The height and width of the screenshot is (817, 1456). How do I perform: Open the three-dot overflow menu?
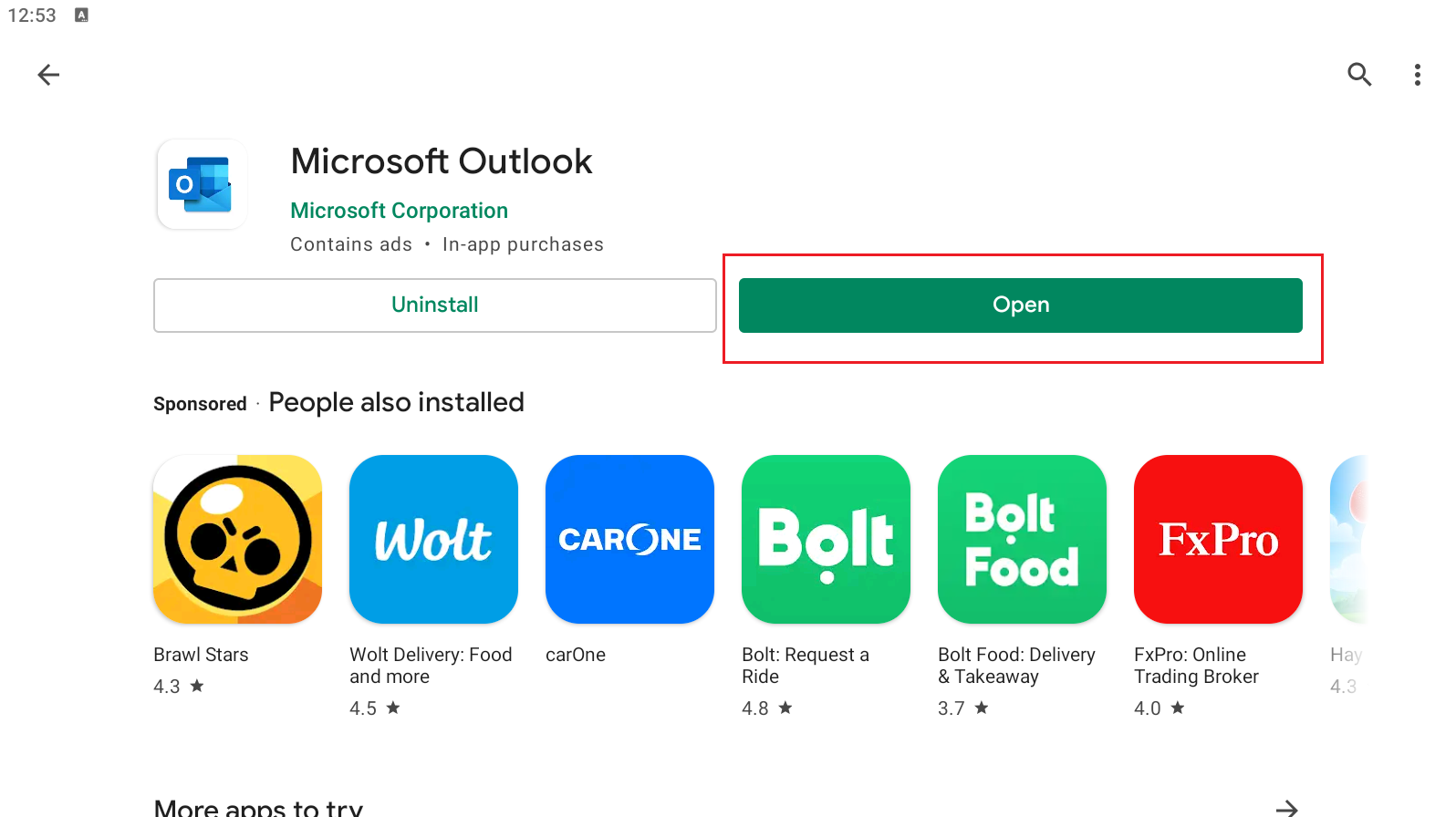pyautogui.click(x=1417, y=75)
